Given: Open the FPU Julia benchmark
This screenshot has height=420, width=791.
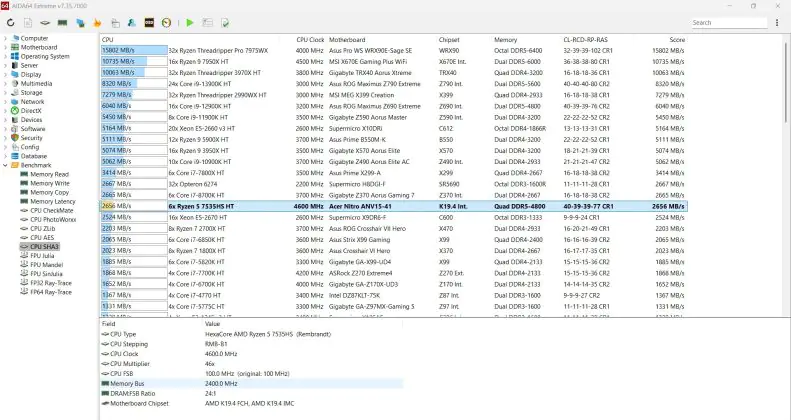Looking at the screenshot, I should coord(42,256).
